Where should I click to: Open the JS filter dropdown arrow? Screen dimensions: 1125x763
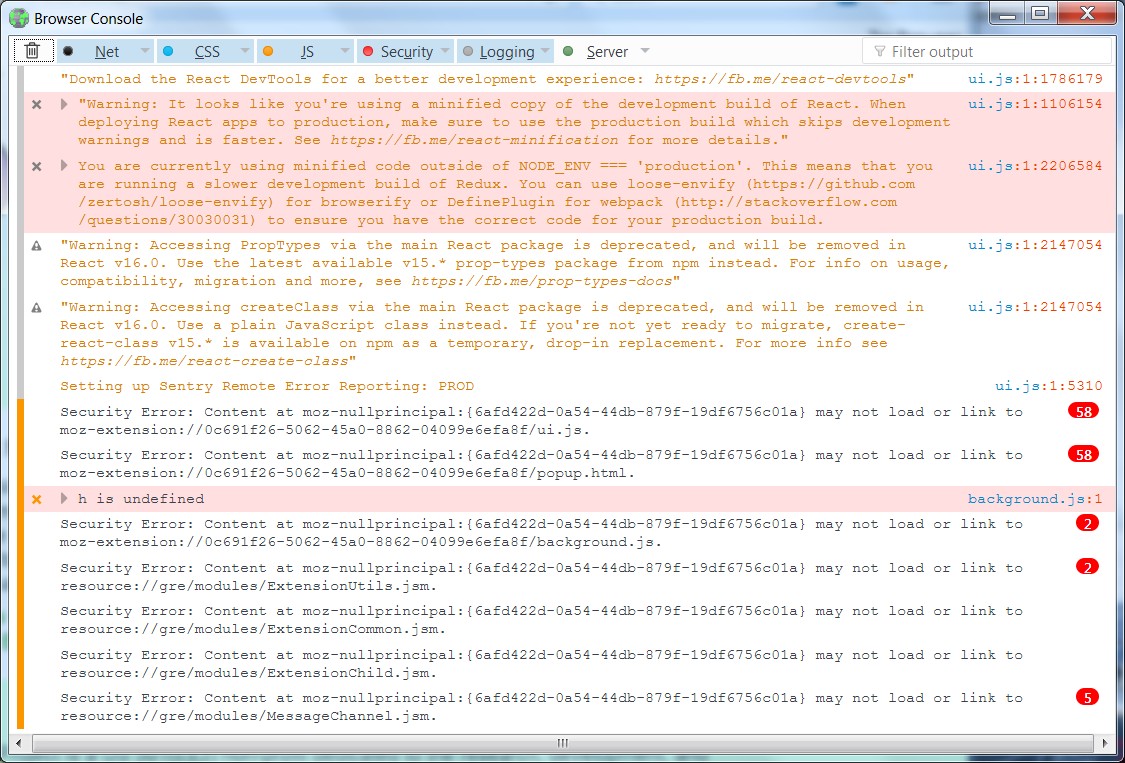(x=344, y=51)
